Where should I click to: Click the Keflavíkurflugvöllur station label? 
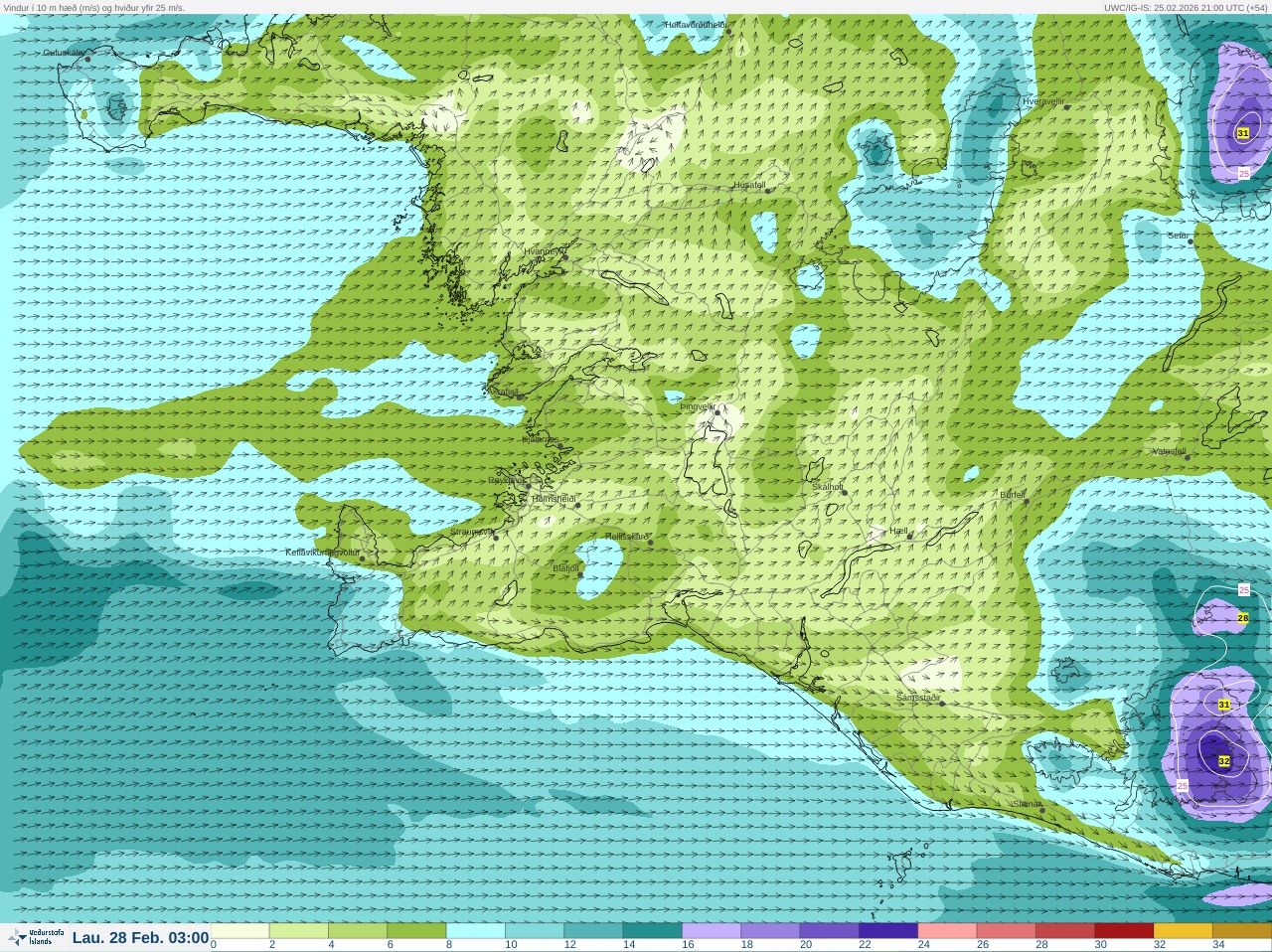coord(323,553)
